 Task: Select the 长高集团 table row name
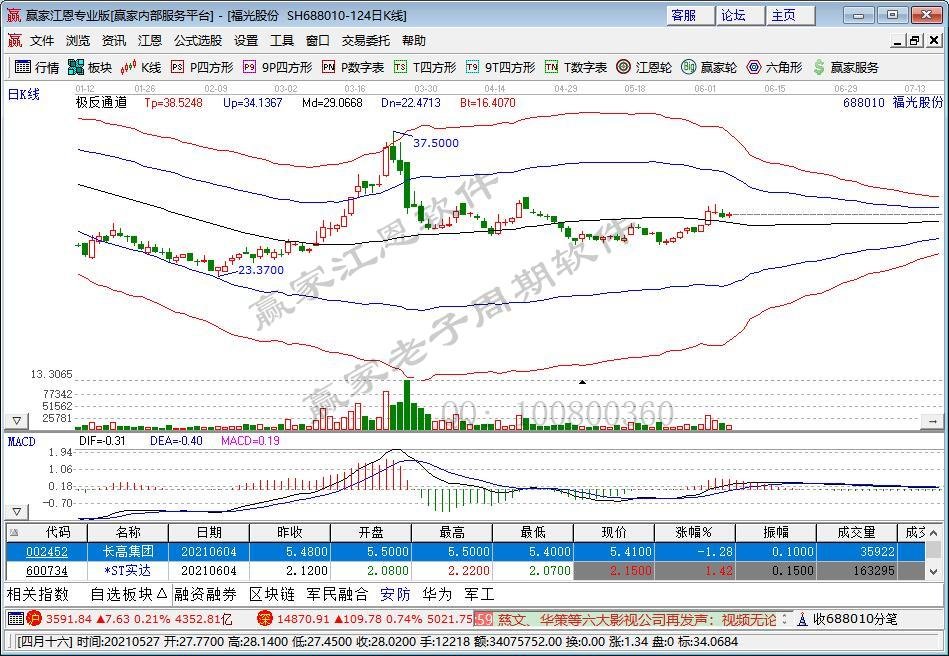pyautogui.click(x=128, y=551)
